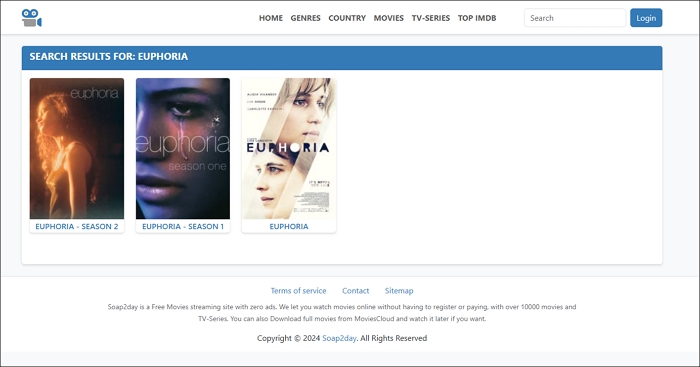Open the Euphoria Season 2 poster thumbnail

point(77,148)
